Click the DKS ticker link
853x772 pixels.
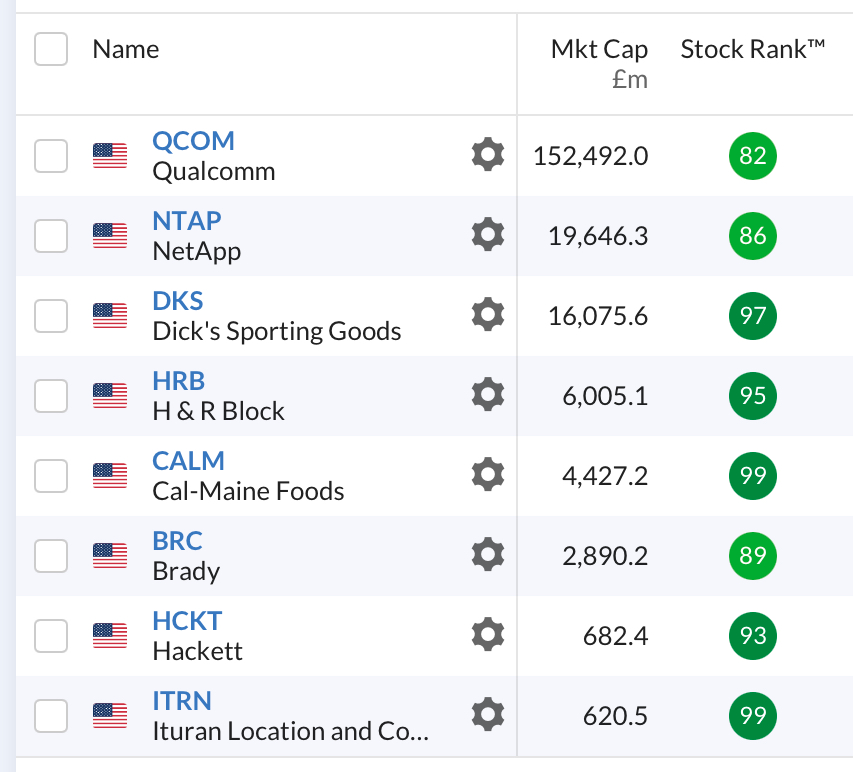click(178, 301)
